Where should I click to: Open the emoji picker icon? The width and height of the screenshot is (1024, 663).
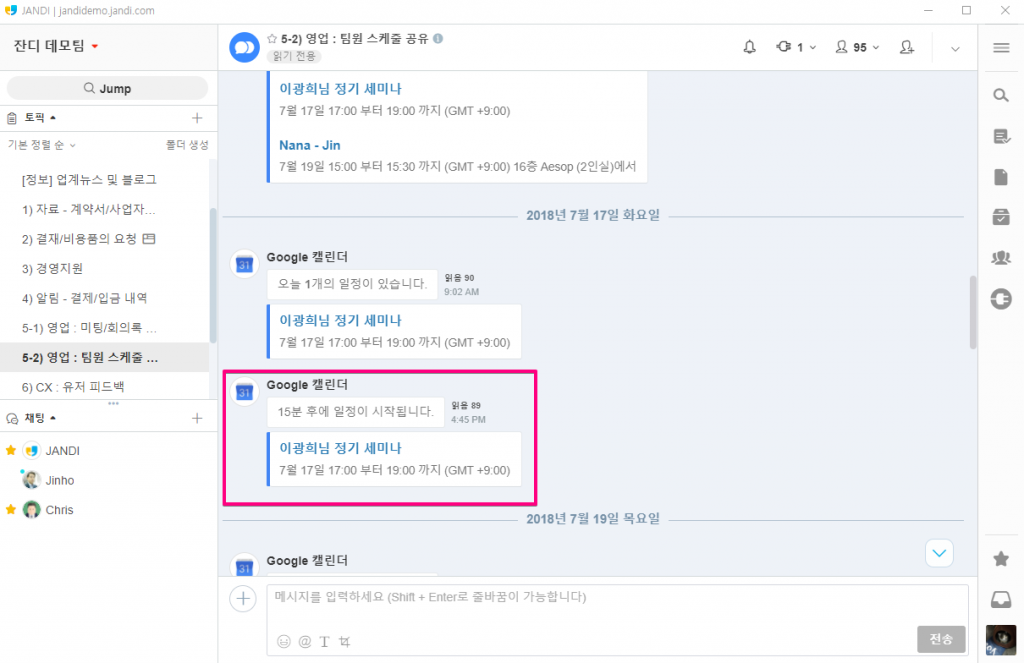pos(283,641)
